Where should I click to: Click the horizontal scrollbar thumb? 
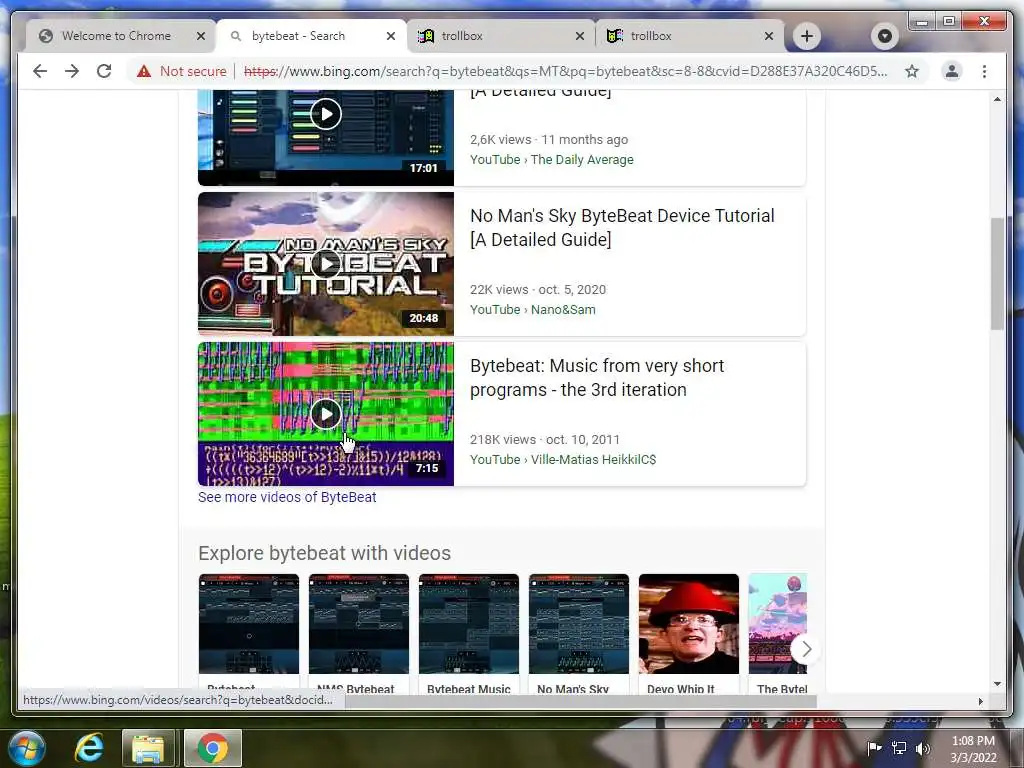pos(580,701)
